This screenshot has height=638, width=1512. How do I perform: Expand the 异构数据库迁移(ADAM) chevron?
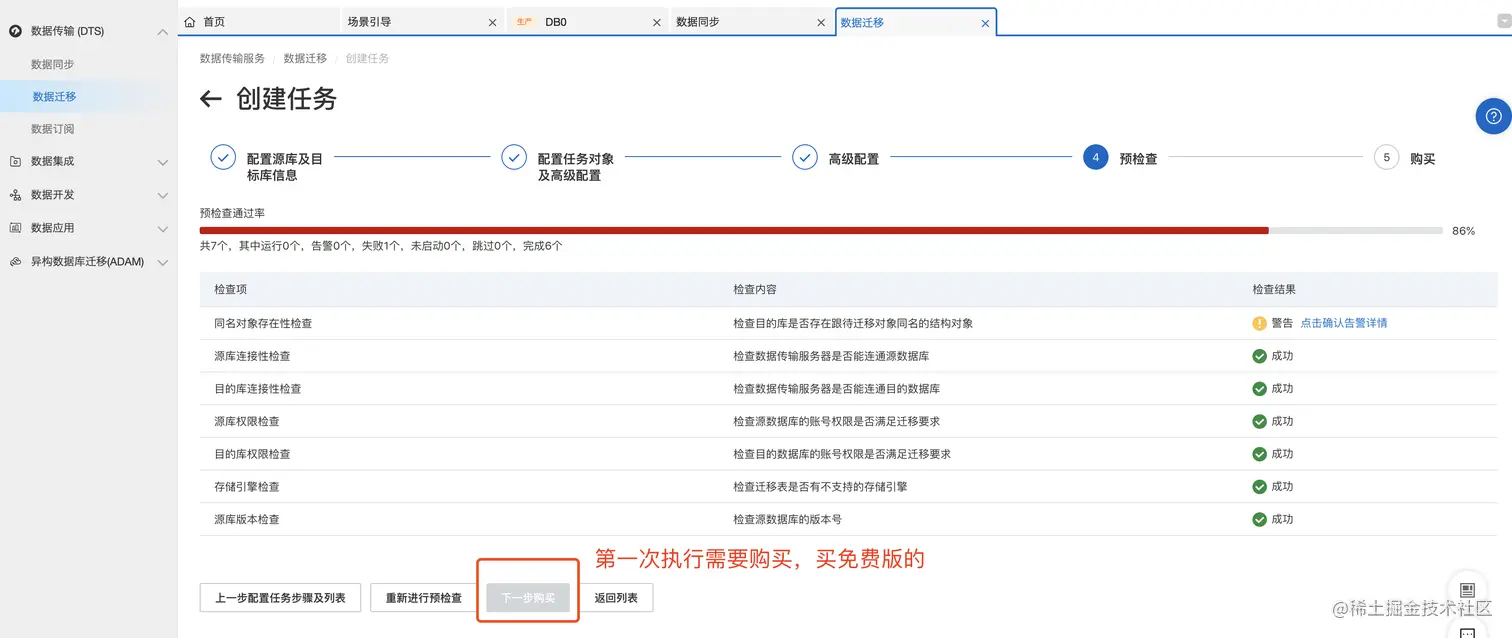click(x=163, y=263)
